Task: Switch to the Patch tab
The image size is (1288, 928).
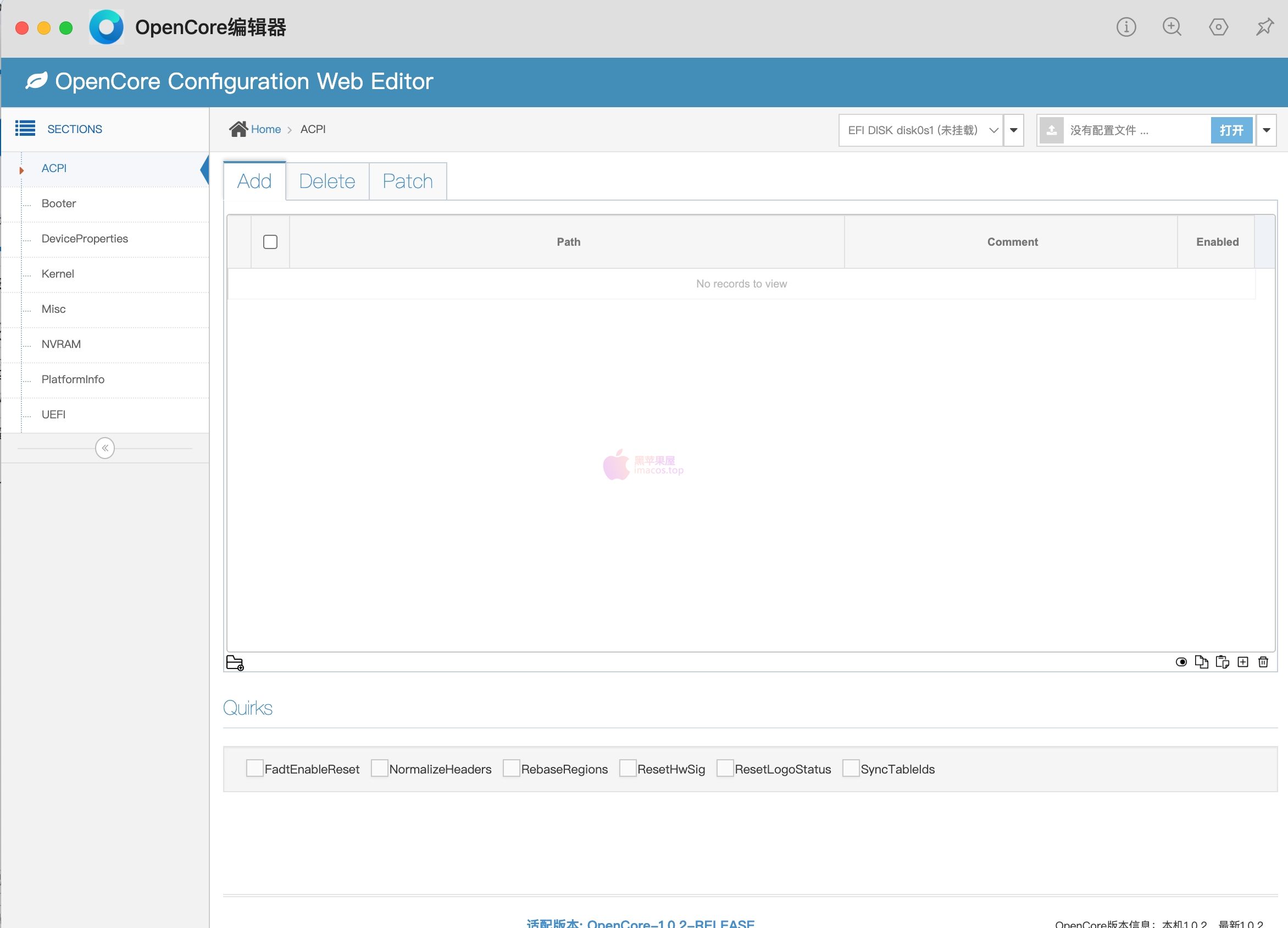Action: 408,181
